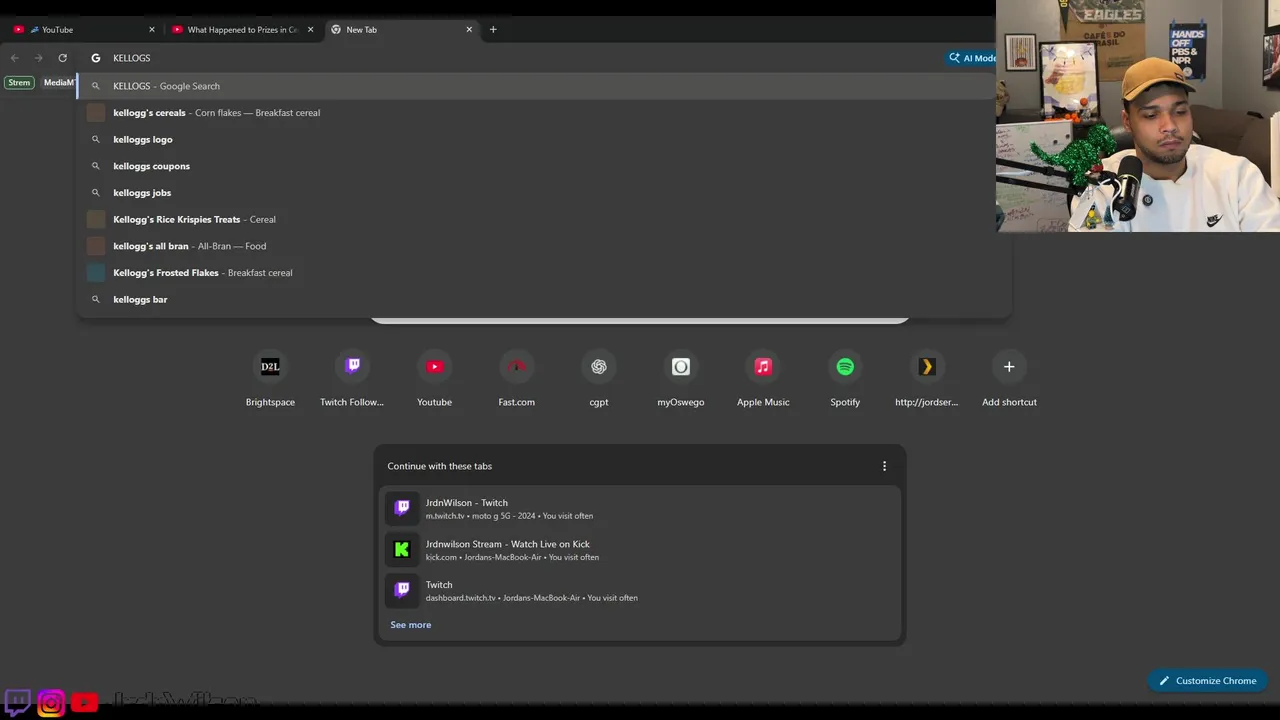The height and width of the screenshot is (720, 1280).
Task: Open Jrdnwilson Stream Watch Live on Kick
Action: point(640,549)
